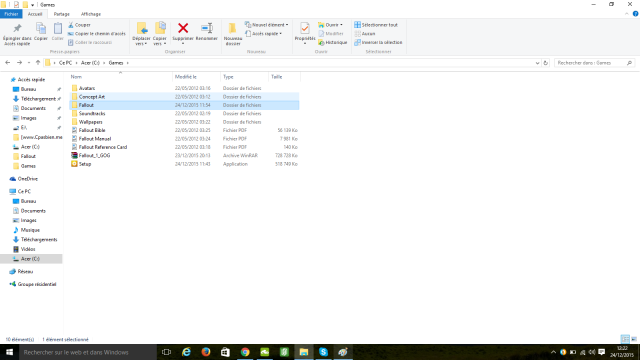Open the Ouvrir ribbon dropdown
This screenshot has height=360, width=640.
point(330,25)
